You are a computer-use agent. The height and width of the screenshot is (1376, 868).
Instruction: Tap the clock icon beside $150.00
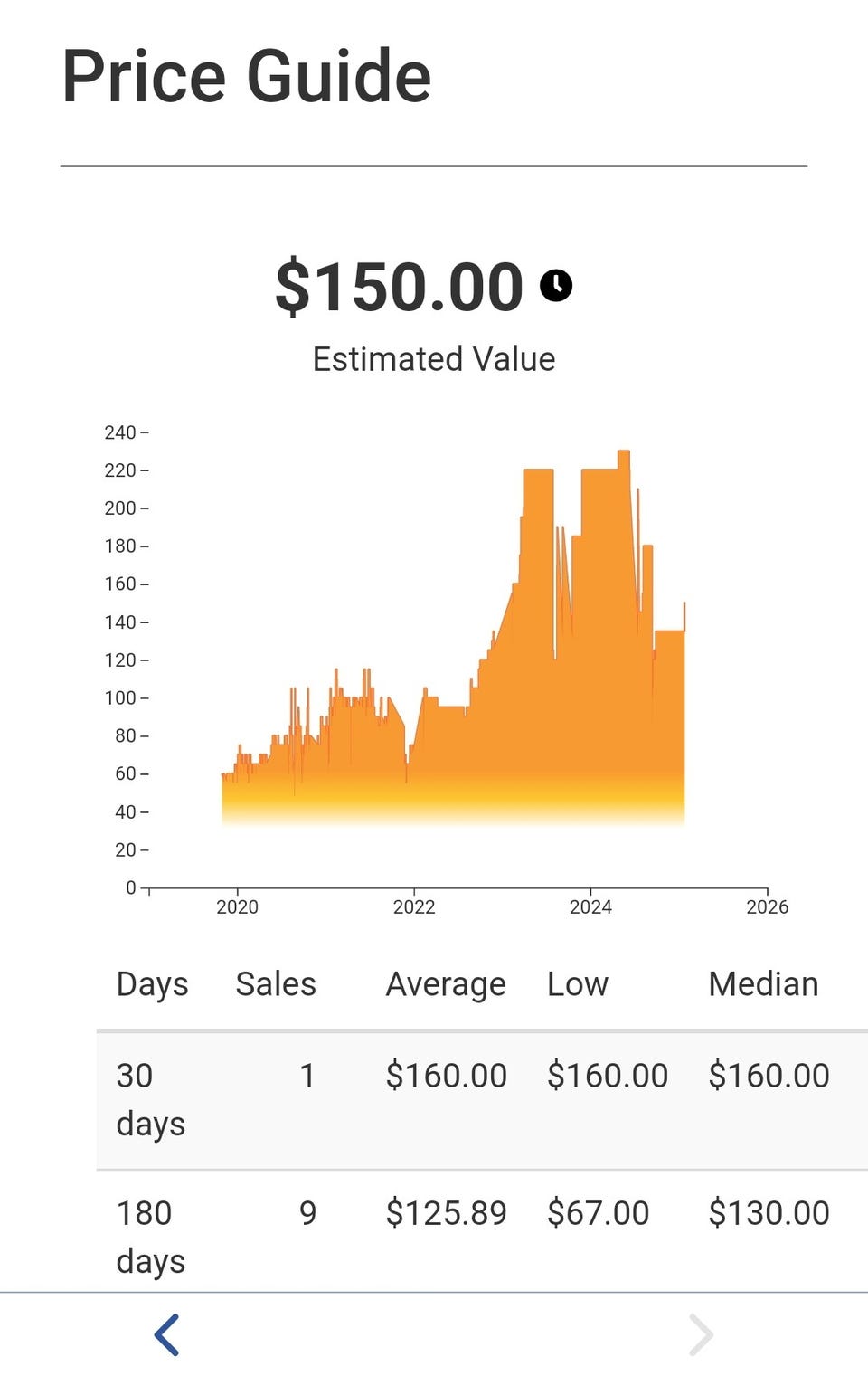[x=556, y=285]
